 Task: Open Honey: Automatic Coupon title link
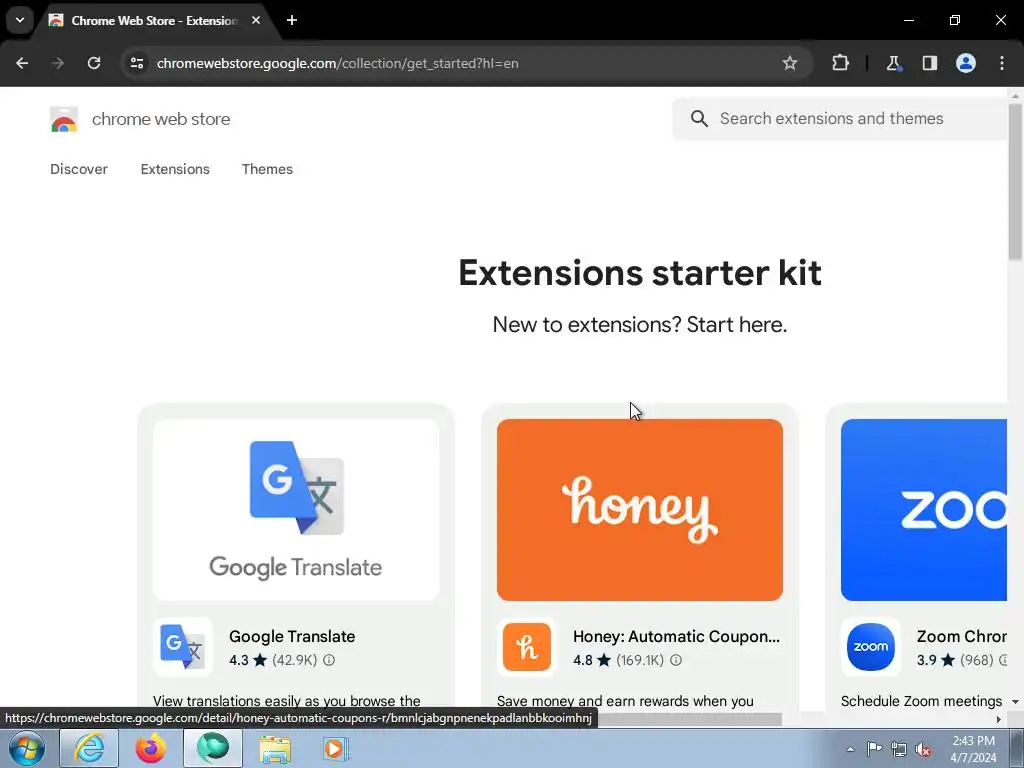(x=676, y=637)
